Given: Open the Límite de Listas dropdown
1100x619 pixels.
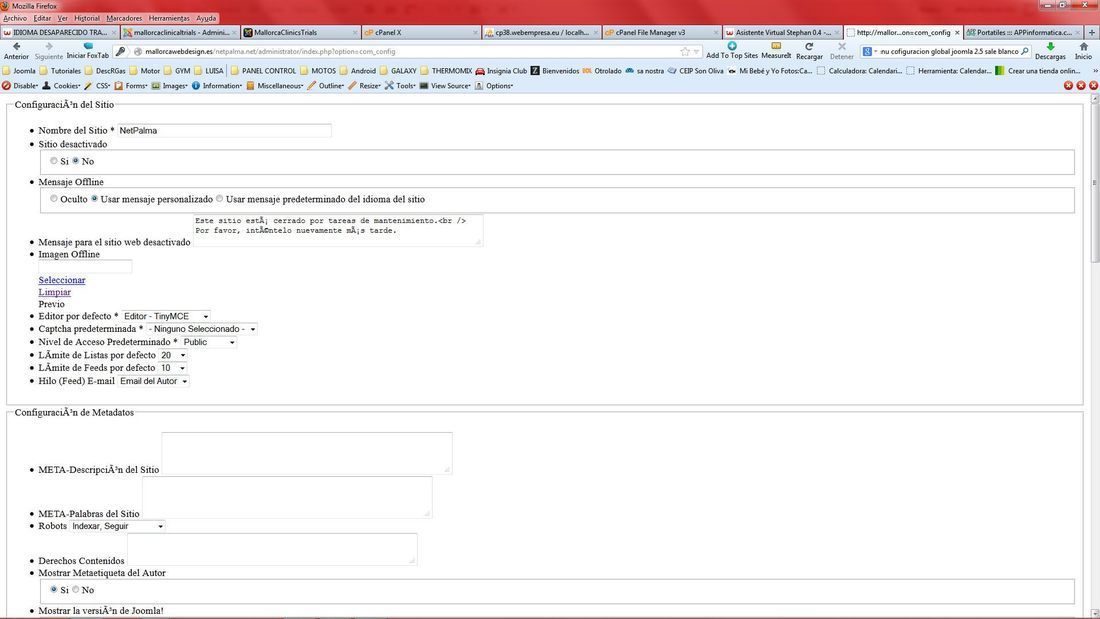Looking at the screenshot, I should (x=173, y=355).
